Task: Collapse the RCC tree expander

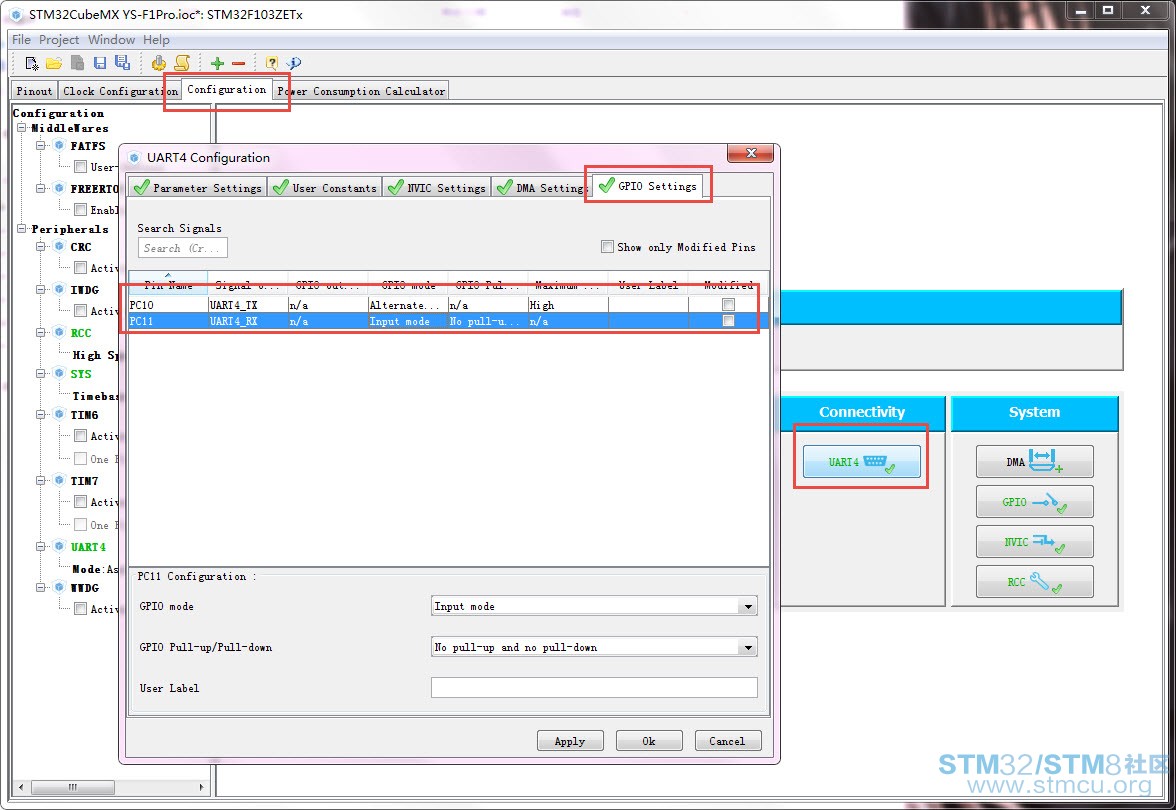Action: tap(40, 332)
